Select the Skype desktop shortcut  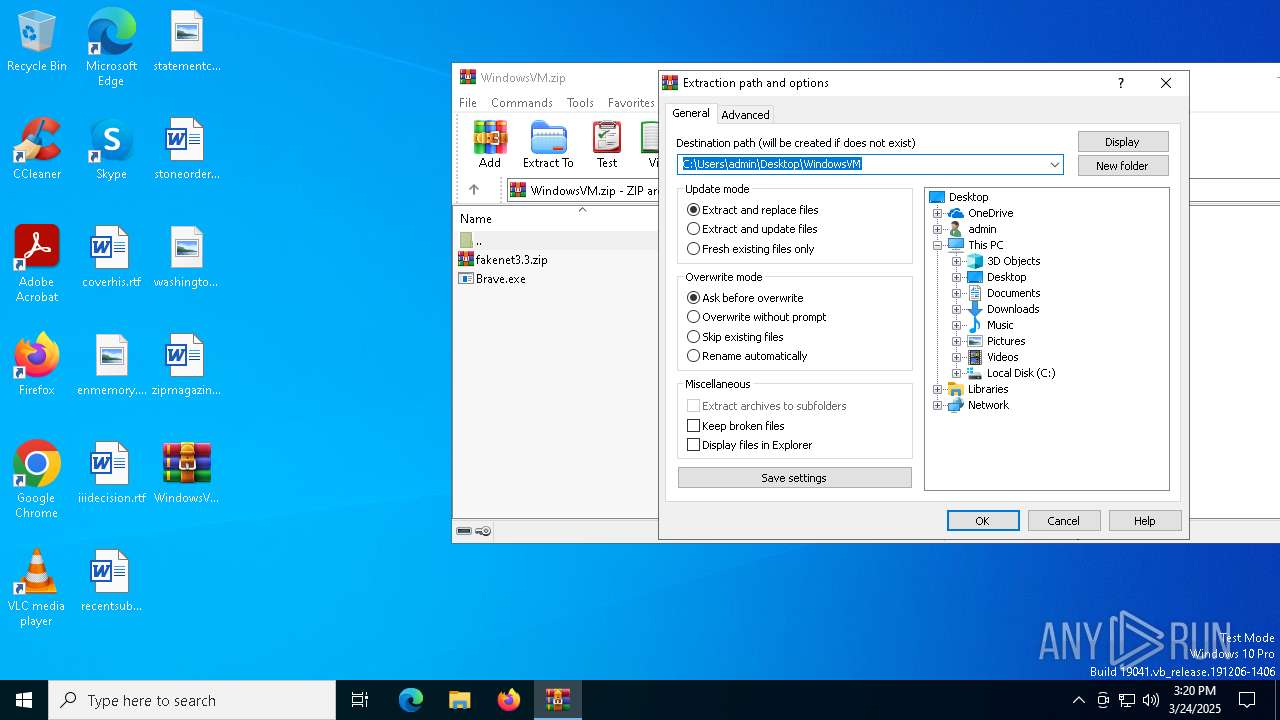[111, 149]
